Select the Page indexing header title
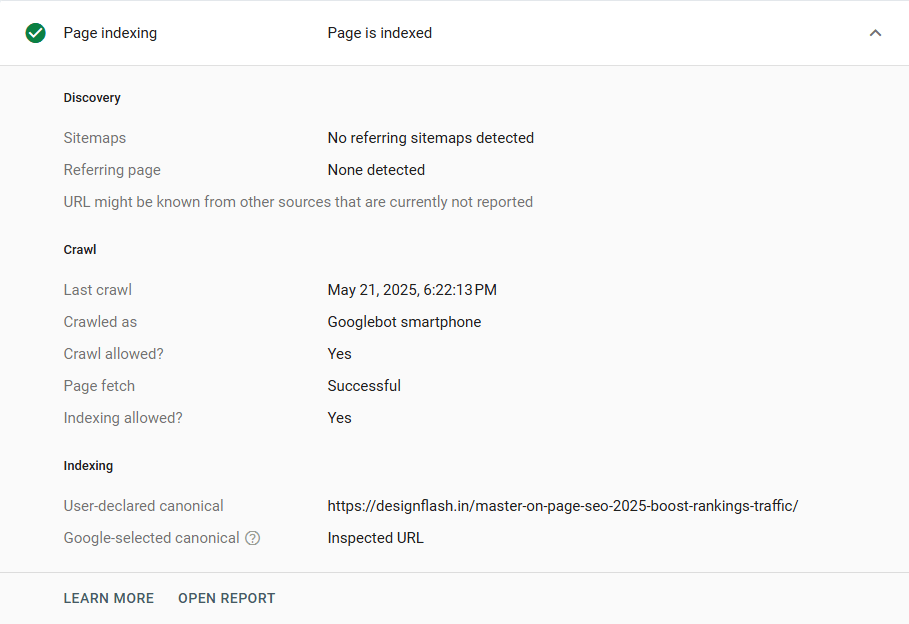Screen dimensions: 909x624 (x=110, y=33)
